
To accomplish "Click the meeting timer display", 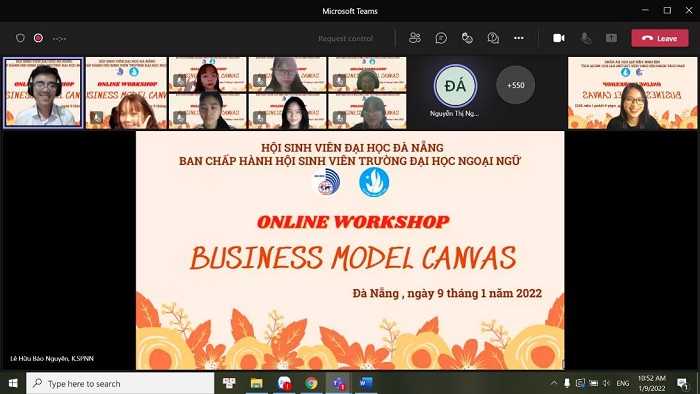I will 59,39.
